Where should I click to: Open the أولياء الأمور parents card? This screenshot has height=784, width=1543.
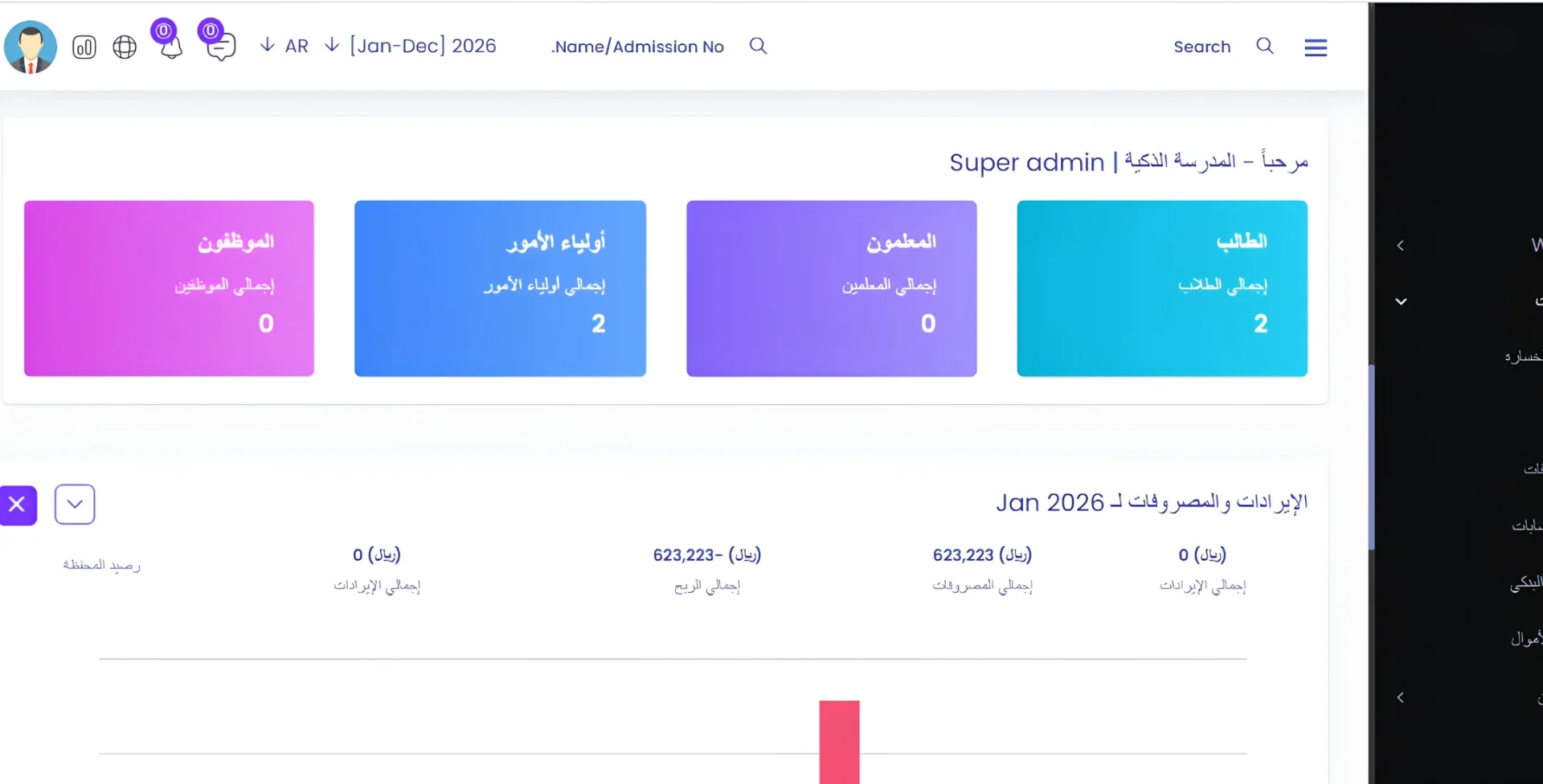click(500, 288)
